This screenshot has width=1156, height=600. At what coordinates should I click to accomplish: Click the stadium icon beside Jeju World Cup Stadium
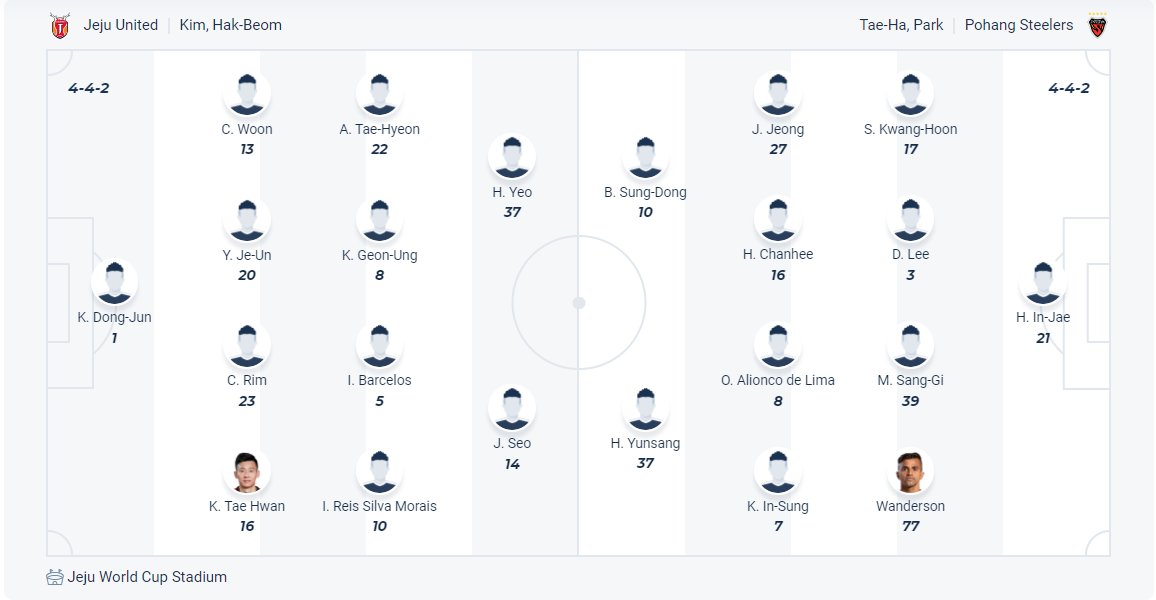point(55,577)
